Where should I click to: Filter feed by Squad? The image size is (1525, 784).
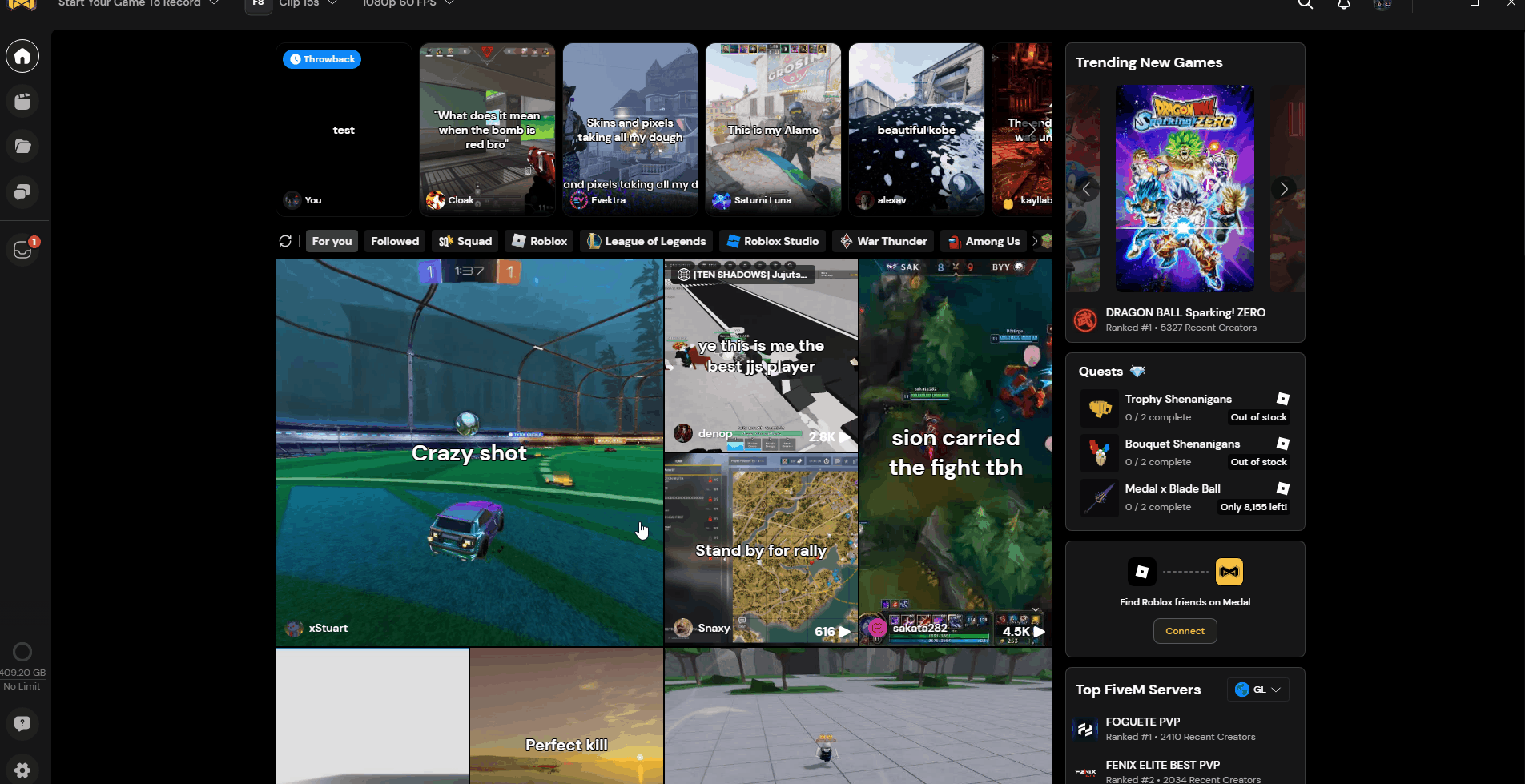(x=465, y=241)
